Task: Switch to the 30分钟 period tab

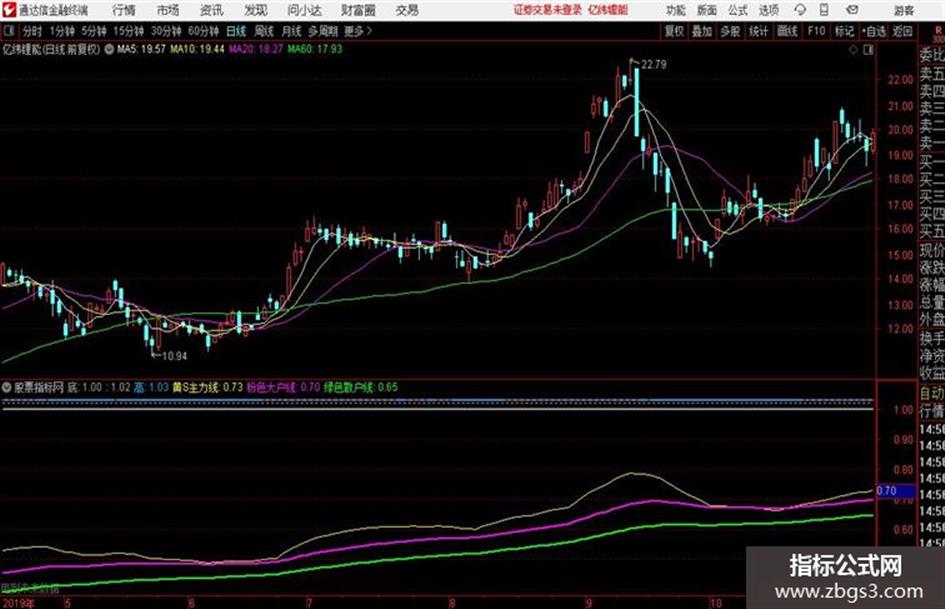Action: coord(166,31)
